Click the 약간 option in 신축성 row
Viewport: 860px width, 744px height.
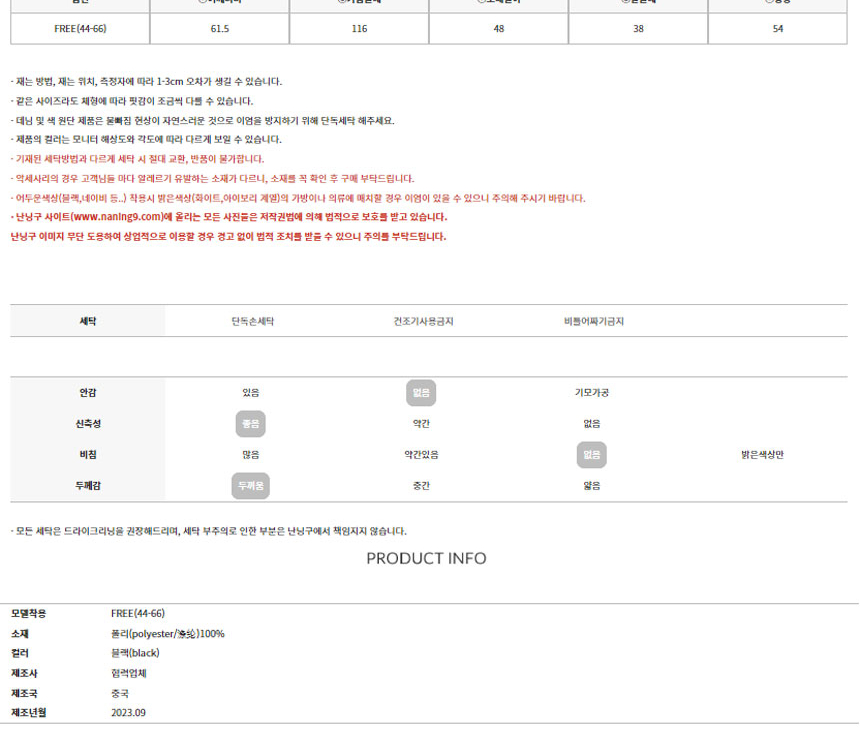pos(421,424)
